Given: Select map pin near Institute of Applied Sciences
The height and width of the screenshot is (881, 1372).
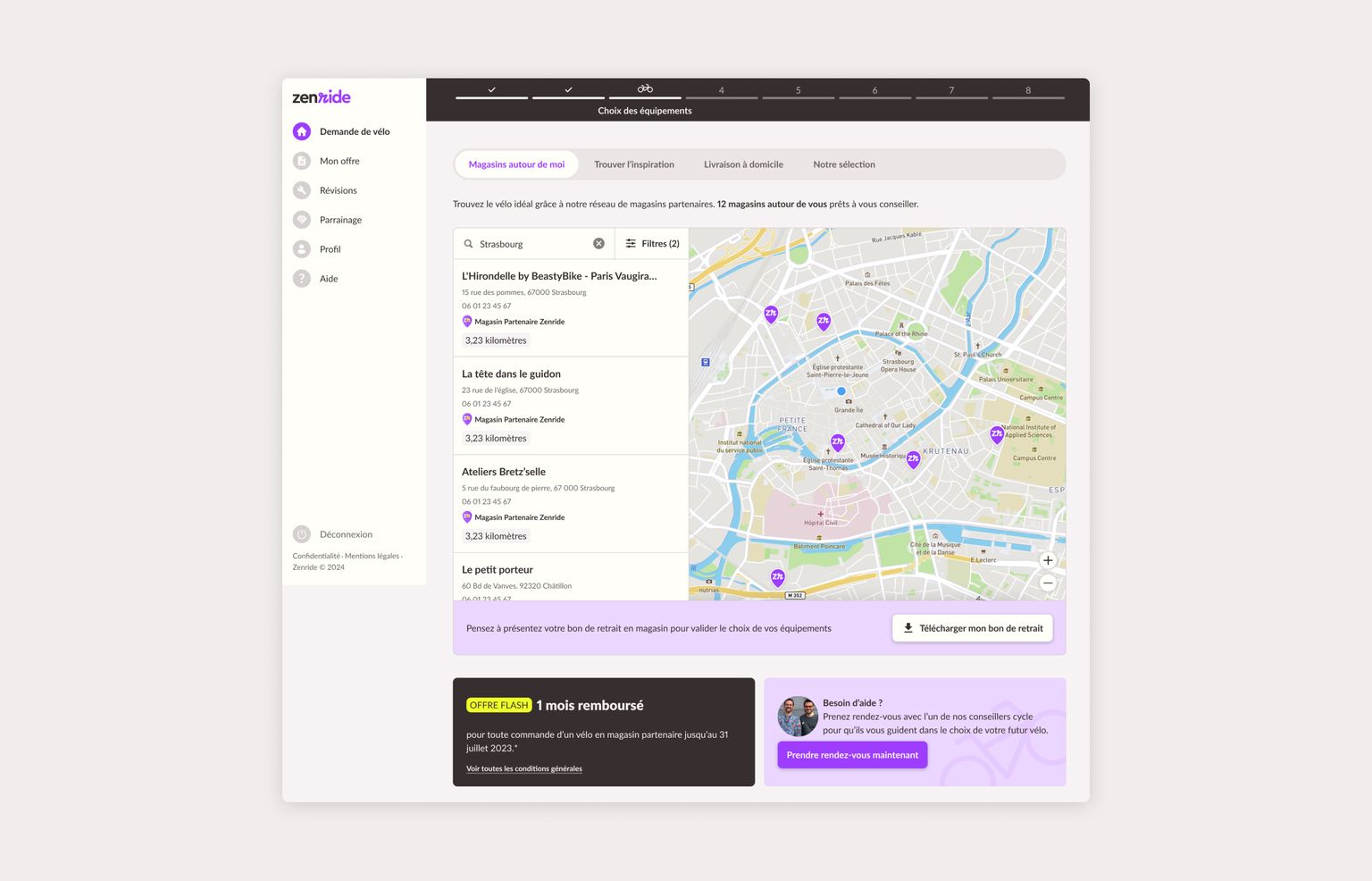Looking at the screenshot, I should pos(997,435).
